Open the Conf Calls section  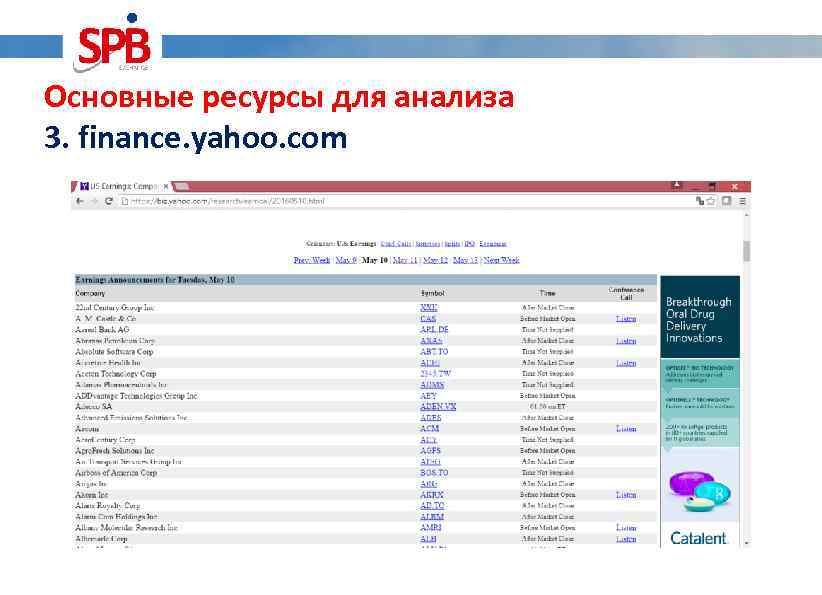pyautogui.click(x=396, y=243)
